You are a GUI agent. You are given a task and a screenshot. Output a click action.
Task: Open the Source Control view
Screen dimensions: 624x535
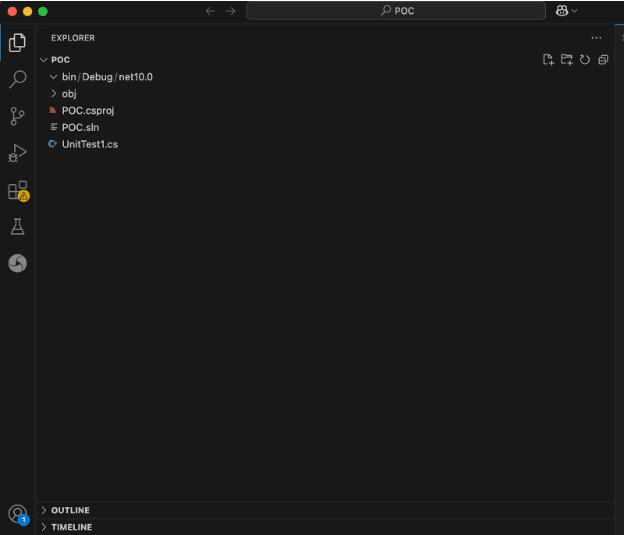(17, 116)
